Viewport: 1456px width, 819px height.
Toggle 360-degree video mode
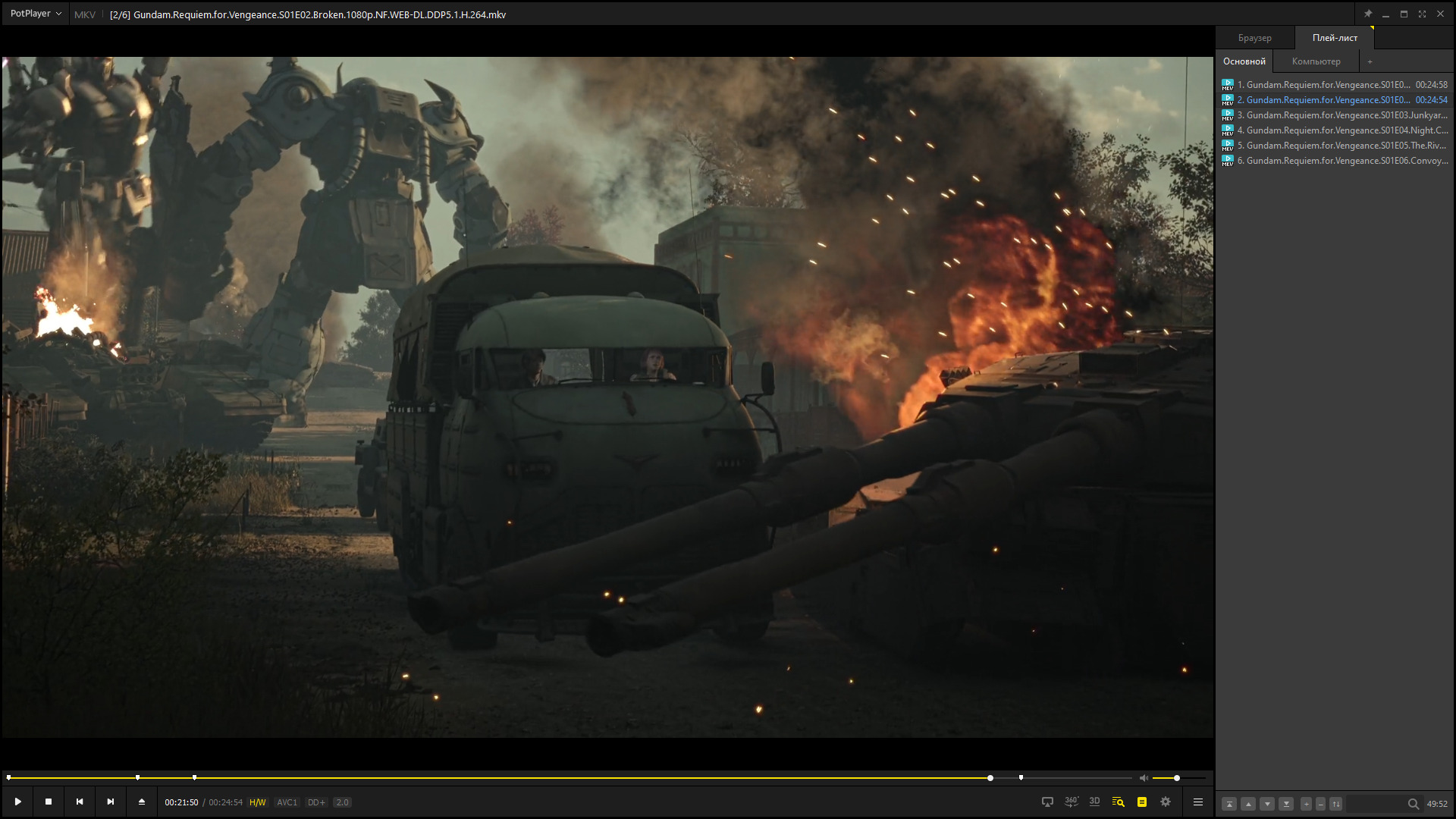click(x=1071, y=802)
